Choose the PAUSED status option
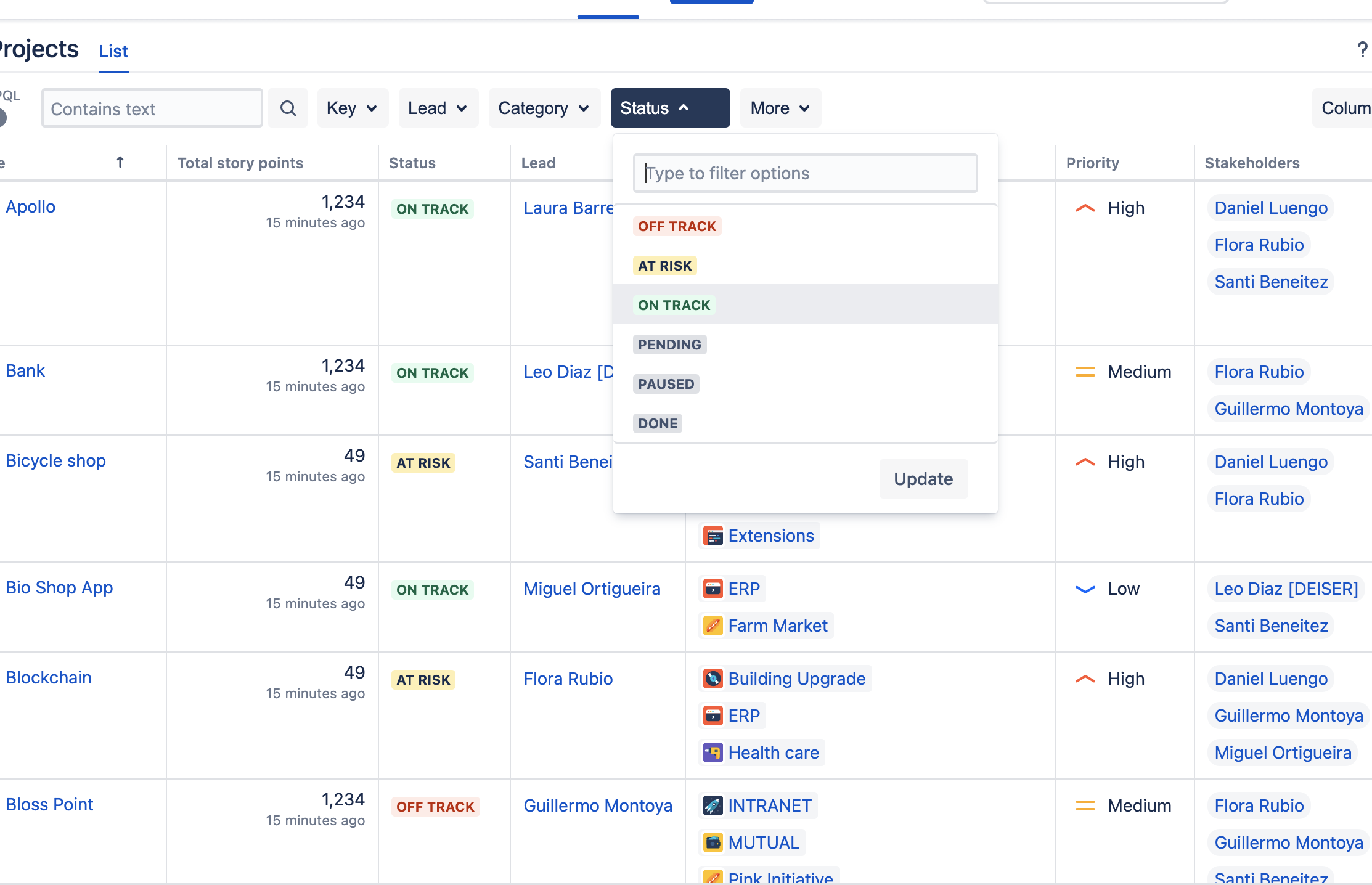This screenshot has height=885, width=1372. 666,385
